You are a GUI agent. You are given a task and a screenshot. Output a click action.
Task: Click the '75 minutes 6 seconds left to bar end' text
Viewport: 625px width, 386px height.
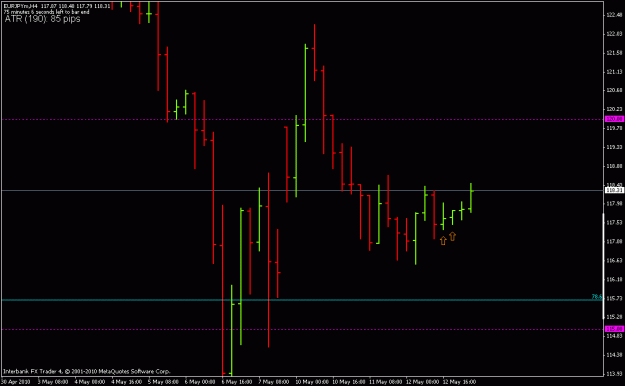pos(46,12)
